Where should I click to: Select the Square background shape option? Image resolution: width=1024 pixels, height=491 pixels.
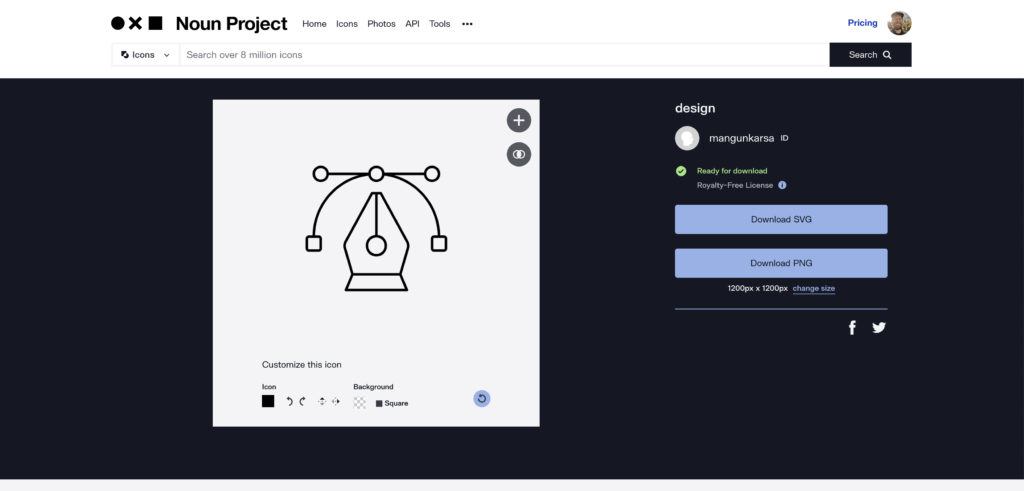(391, 403)
